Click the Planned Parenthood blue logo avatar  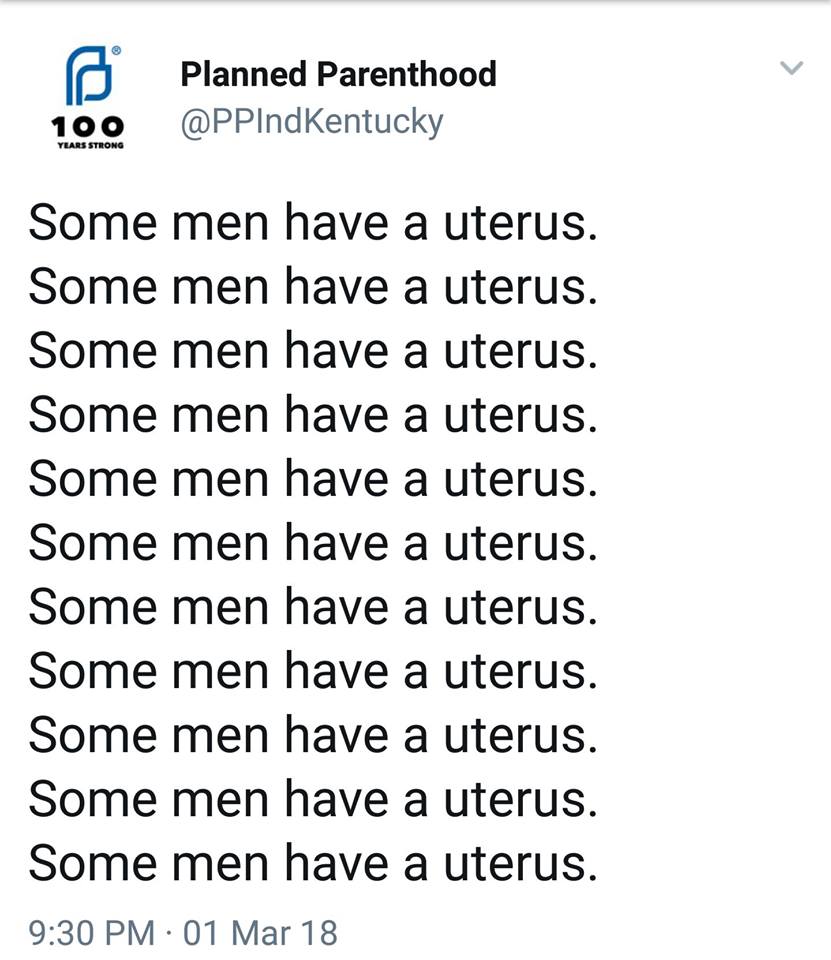pos(89,75)
